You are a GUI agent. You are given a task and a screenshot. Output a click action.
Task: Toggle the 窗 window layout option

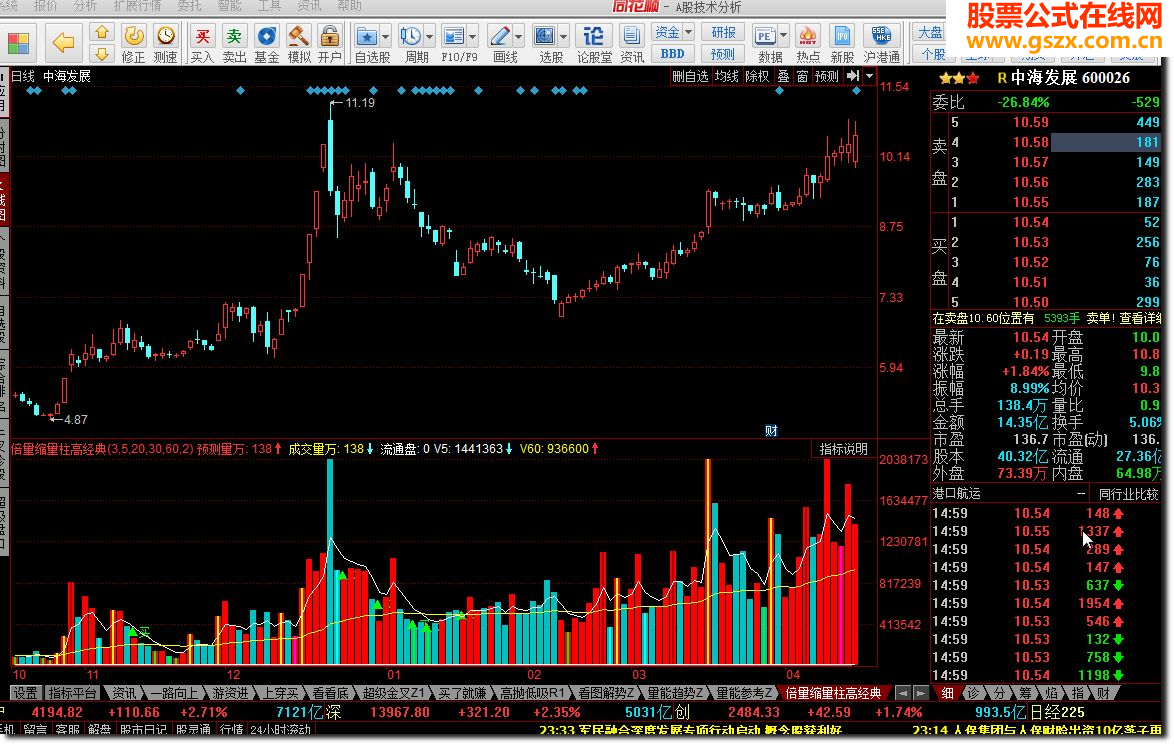(x=802, y=76)
